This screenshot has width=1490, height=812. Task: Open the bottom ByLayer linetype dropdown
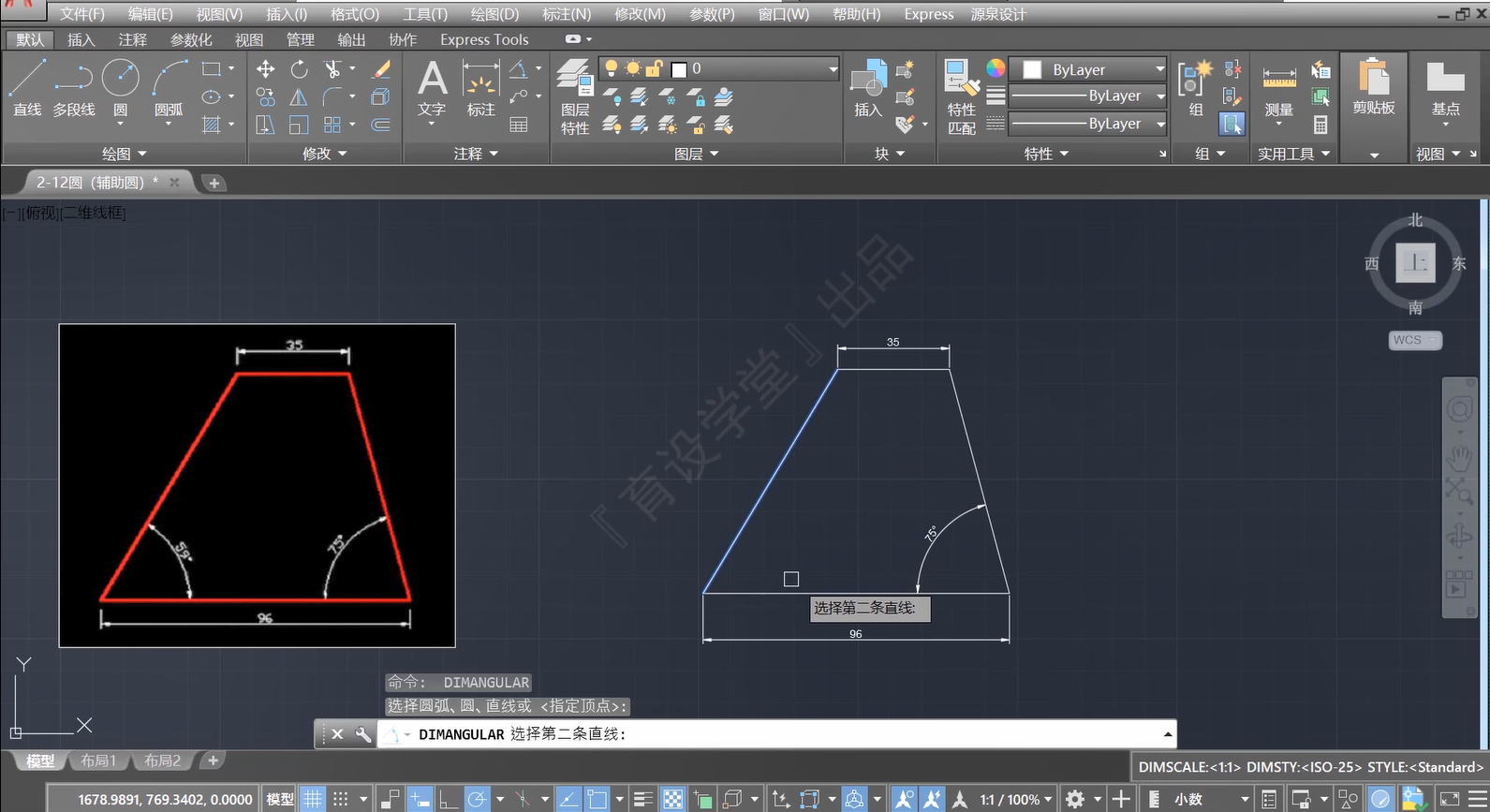(x=1087, y=123)
